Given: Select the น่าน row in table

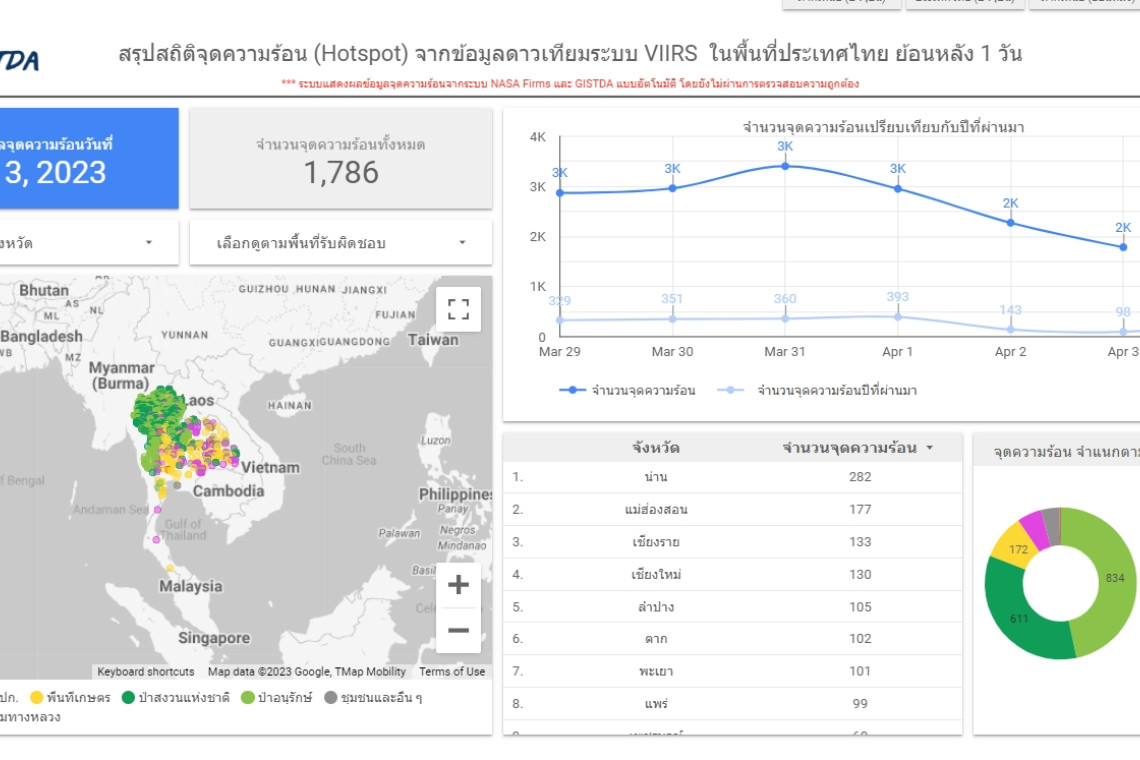Looking at the screenshot, I should point(655,477).
